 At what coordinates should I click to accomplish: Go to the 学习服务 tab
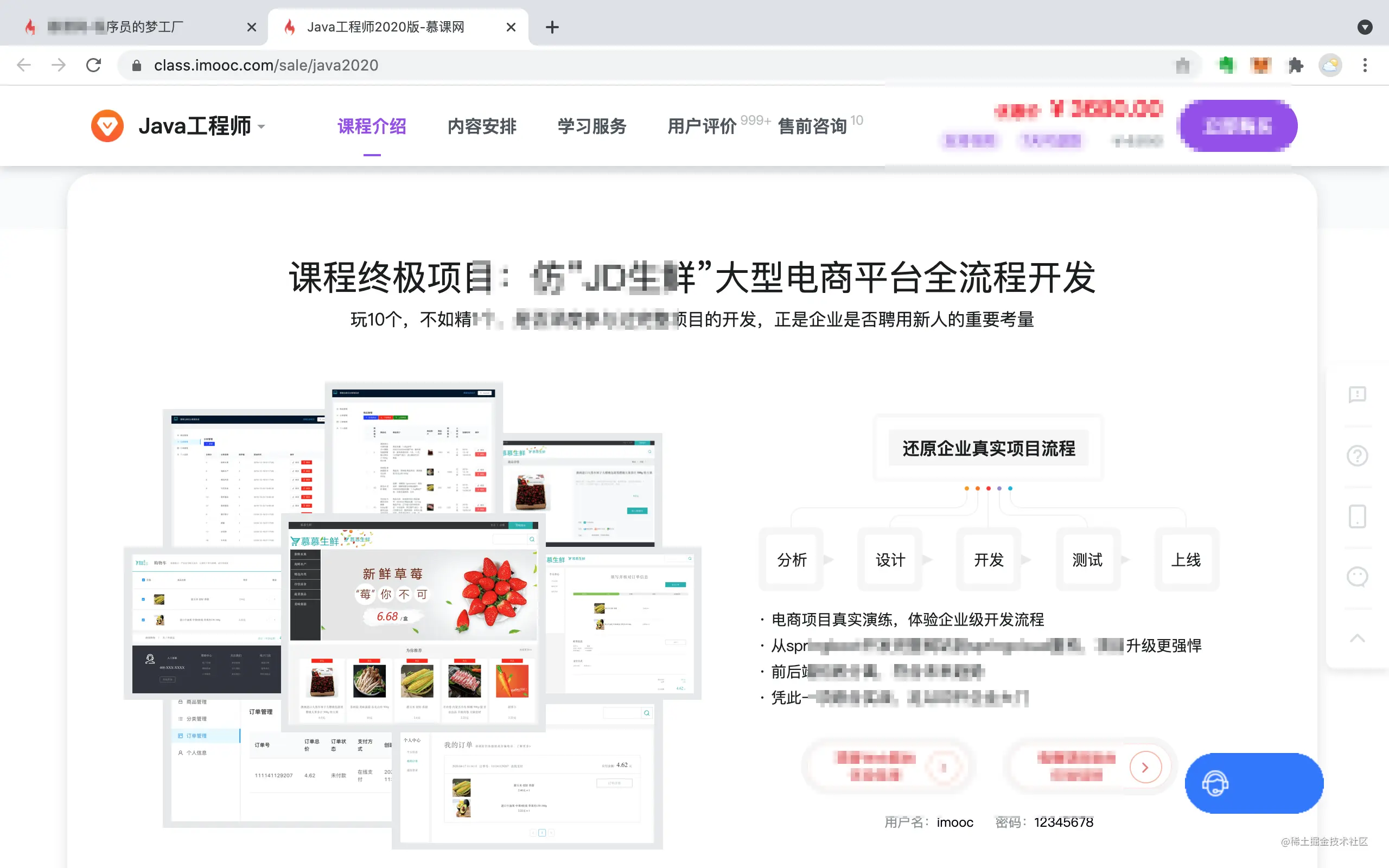(592, 126)
